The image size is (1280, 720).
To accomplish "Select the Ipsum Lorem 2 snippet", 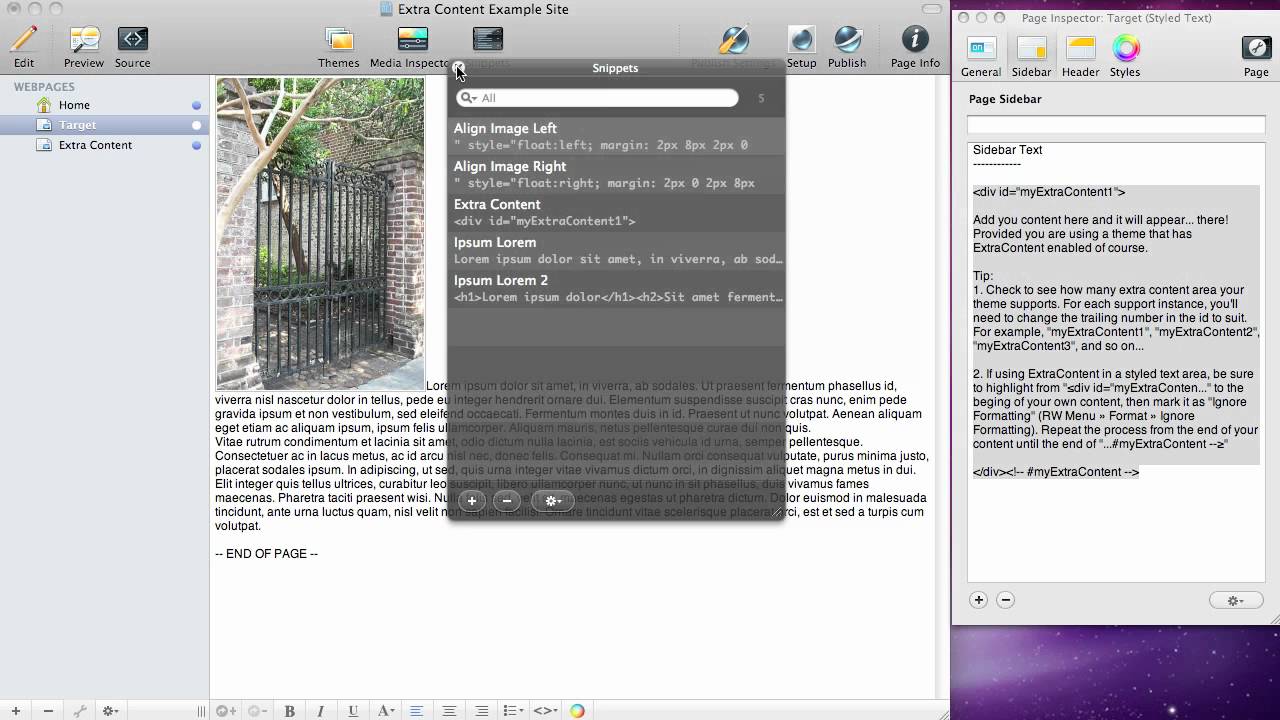I will pyautogui.click(x=616, y=288).
